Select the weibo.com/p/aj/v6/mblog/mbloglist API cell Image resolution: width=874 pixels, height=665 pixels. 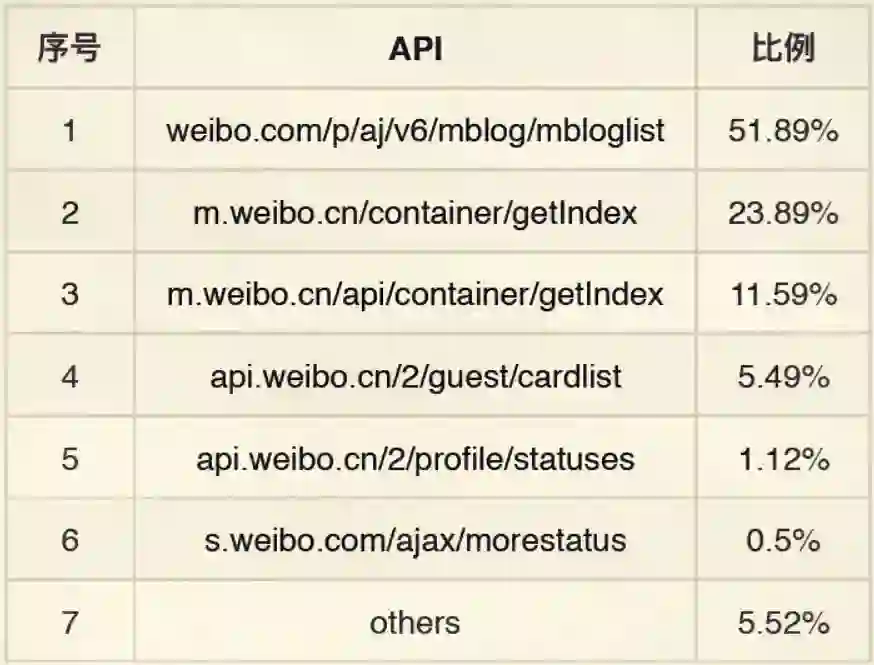(x=415, y=131)
